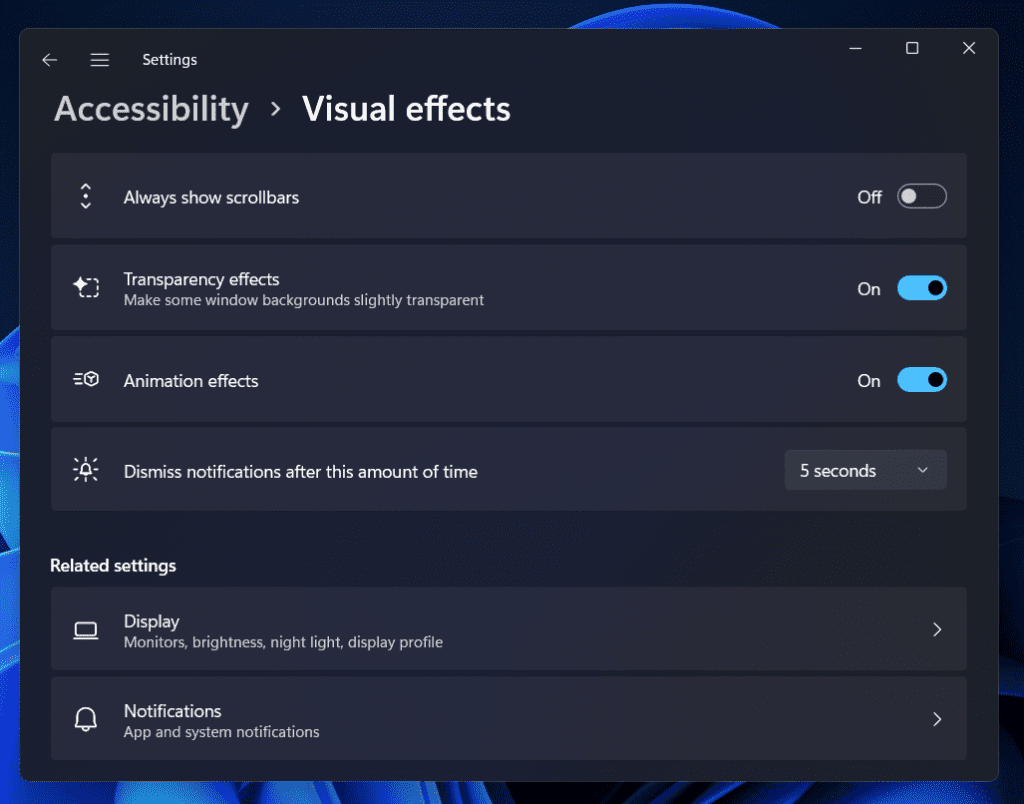Click the Settings title in the titlebar
The height and width of the screenshot is (804, 1024).
click(x=169, y=59)
